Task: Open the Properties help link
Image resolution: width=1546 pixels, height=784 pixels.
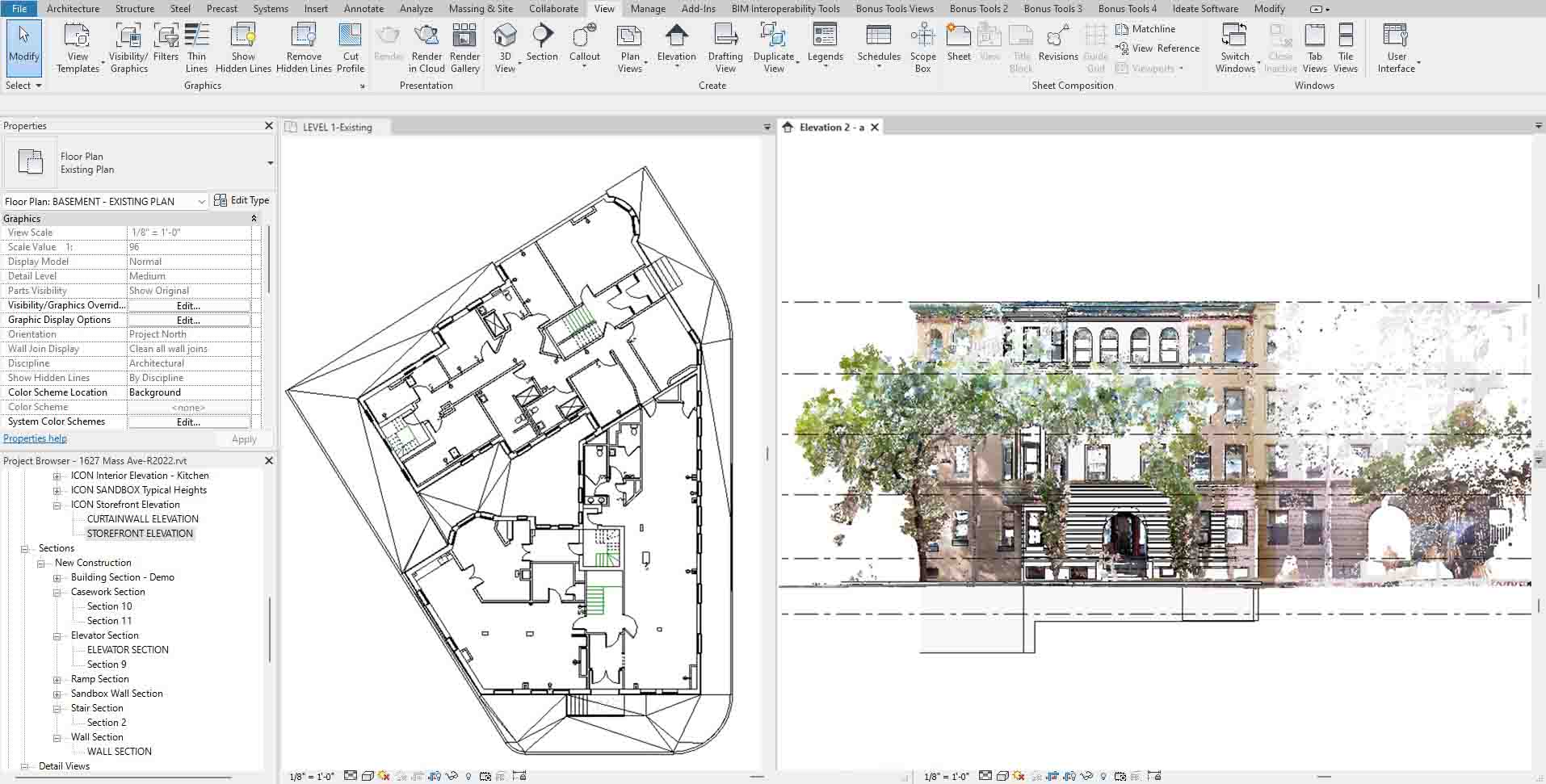Action: pos(35,438)
